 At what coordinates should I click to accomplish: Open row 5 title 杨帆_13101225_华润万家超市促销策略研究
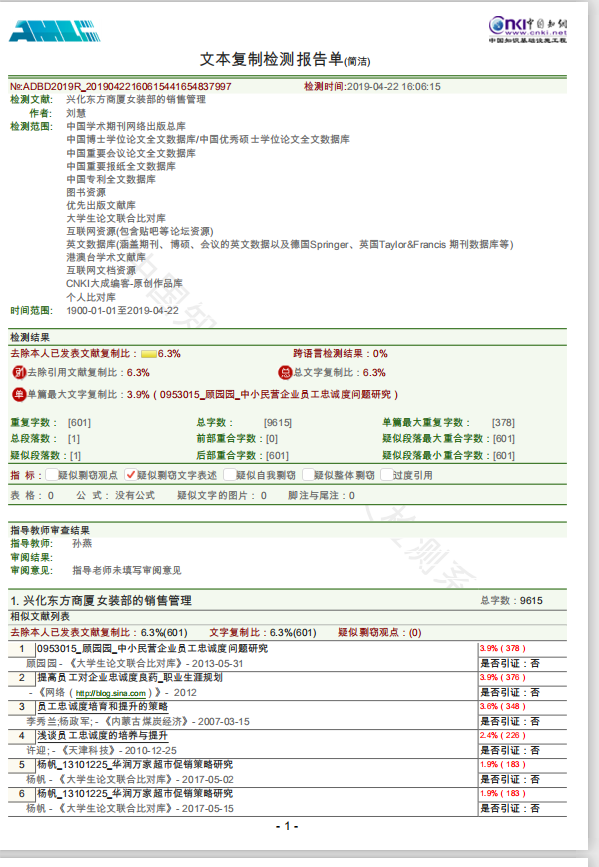click(x=135, y=764)
